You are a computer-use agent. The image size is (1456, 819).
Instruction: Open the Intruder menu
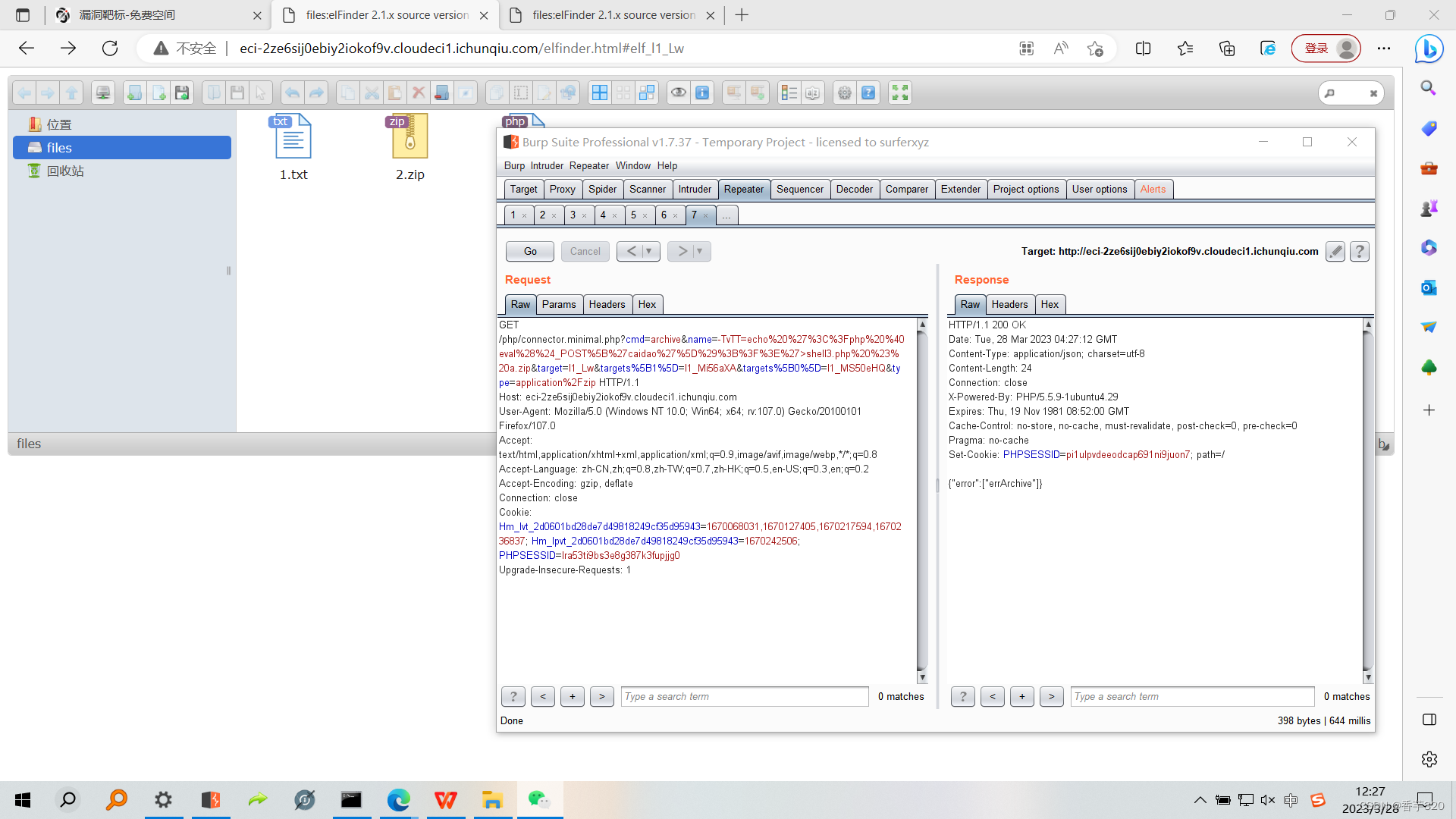click(547, 166)
